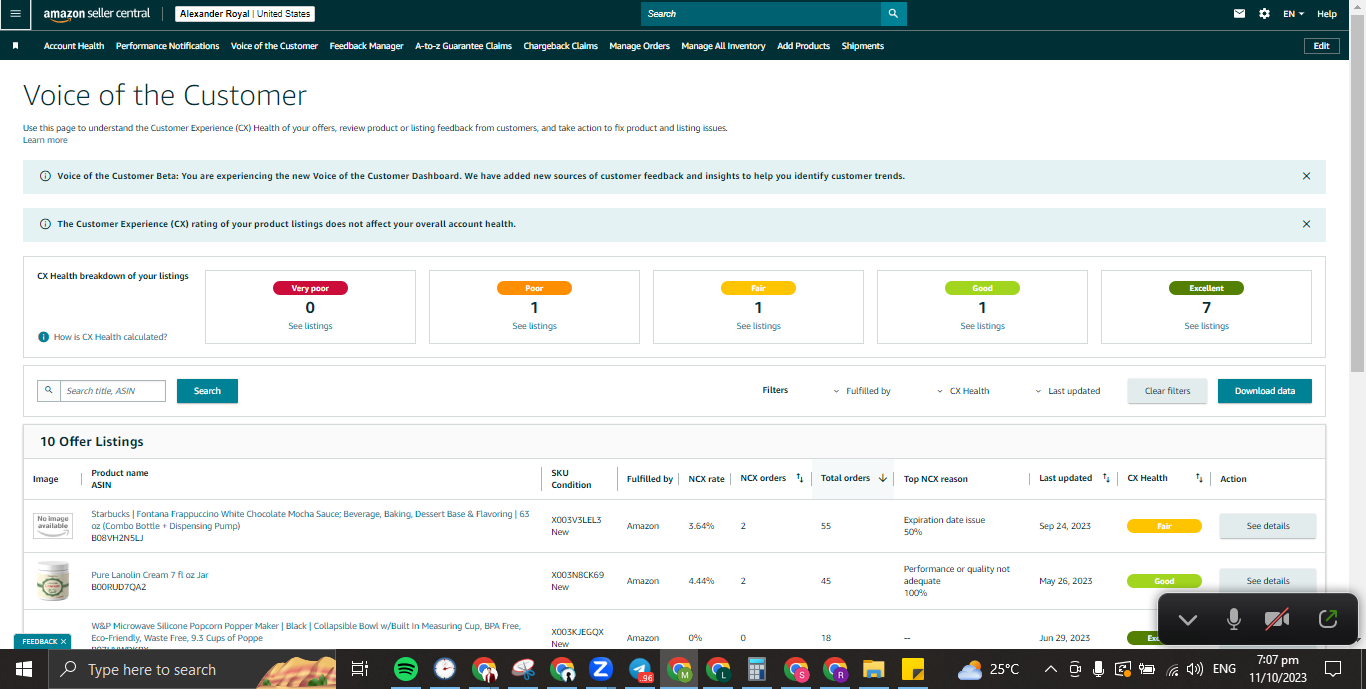Open the EN language dropdown
Viewport: 1366px width, 689px height.
(x=1294, y=14)
